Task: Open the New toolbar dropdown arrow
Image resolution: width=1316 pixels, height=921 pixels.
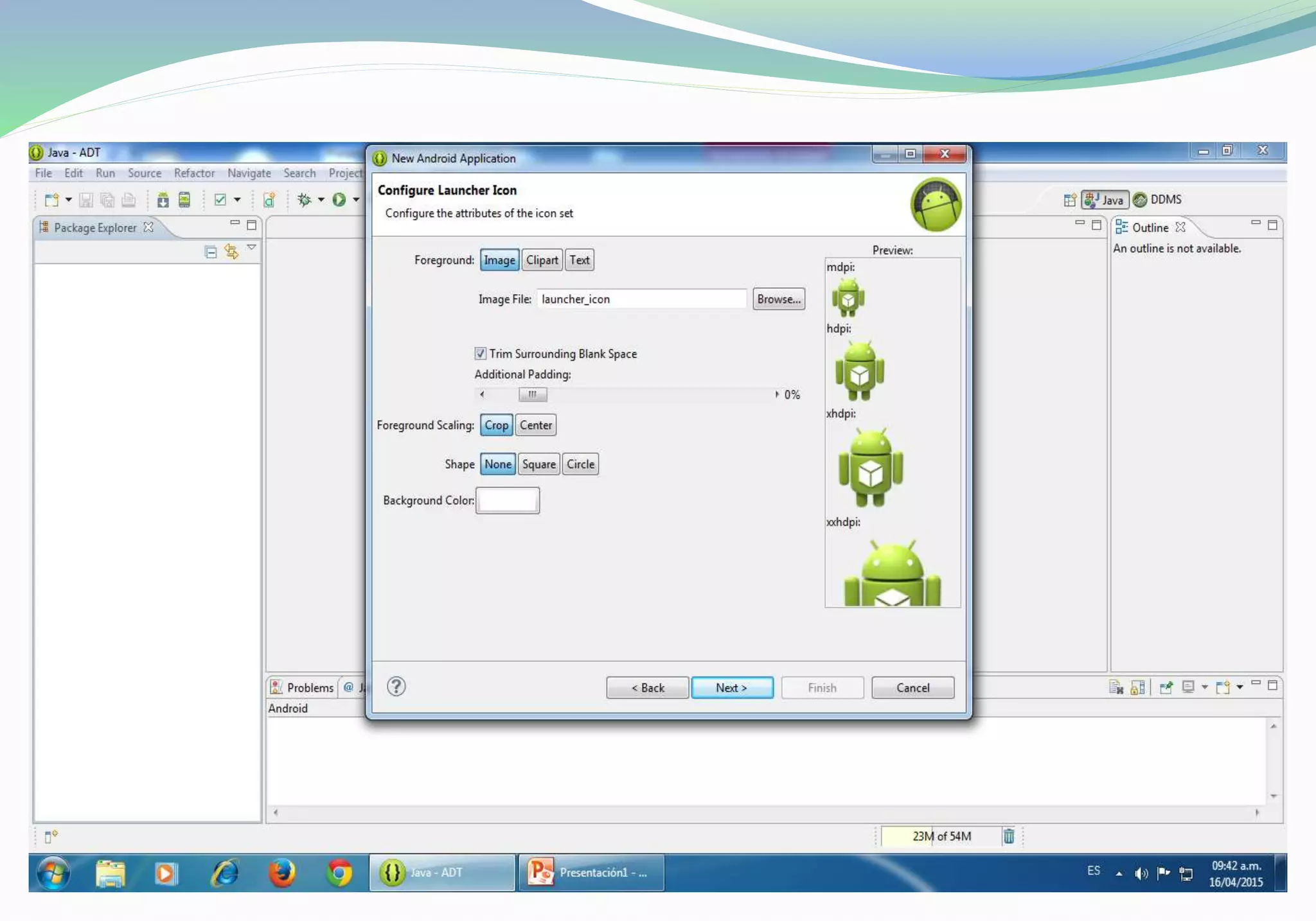Action: pyautogui.click(x=68, y=200)
